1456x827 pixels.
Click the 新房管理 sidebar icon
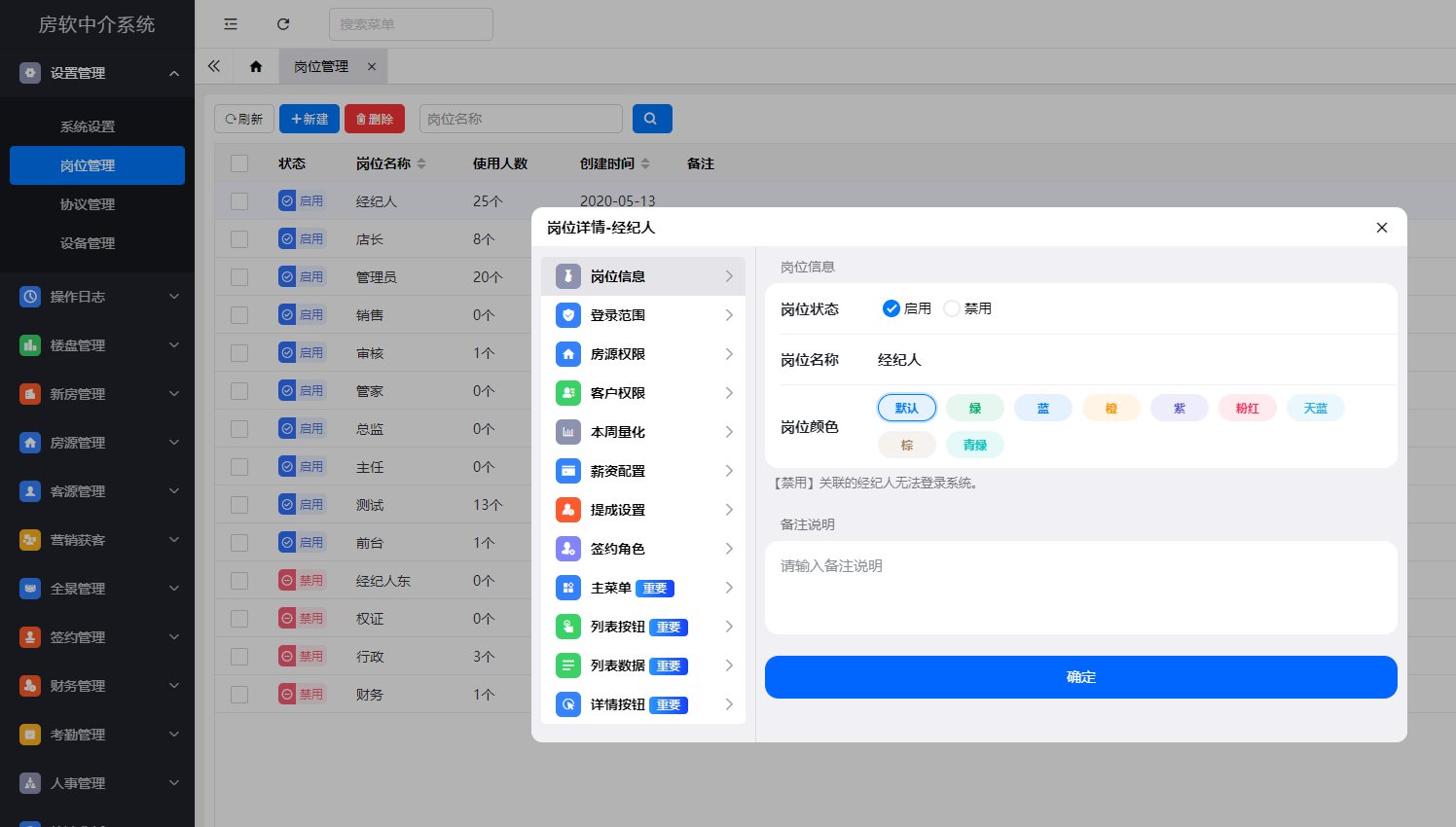point(30,394)
